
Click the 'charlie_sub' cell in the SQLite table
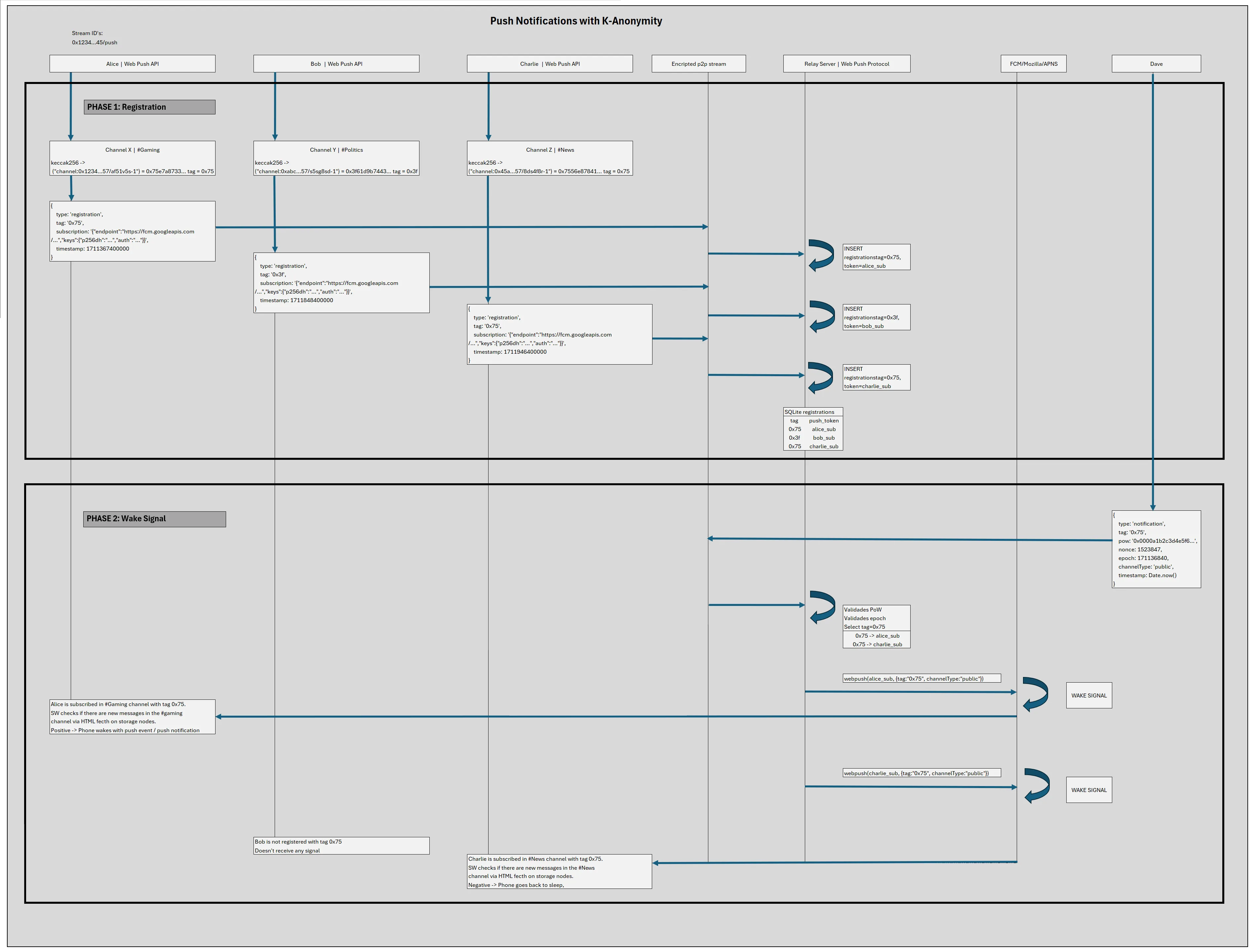(x=823, y=447)
